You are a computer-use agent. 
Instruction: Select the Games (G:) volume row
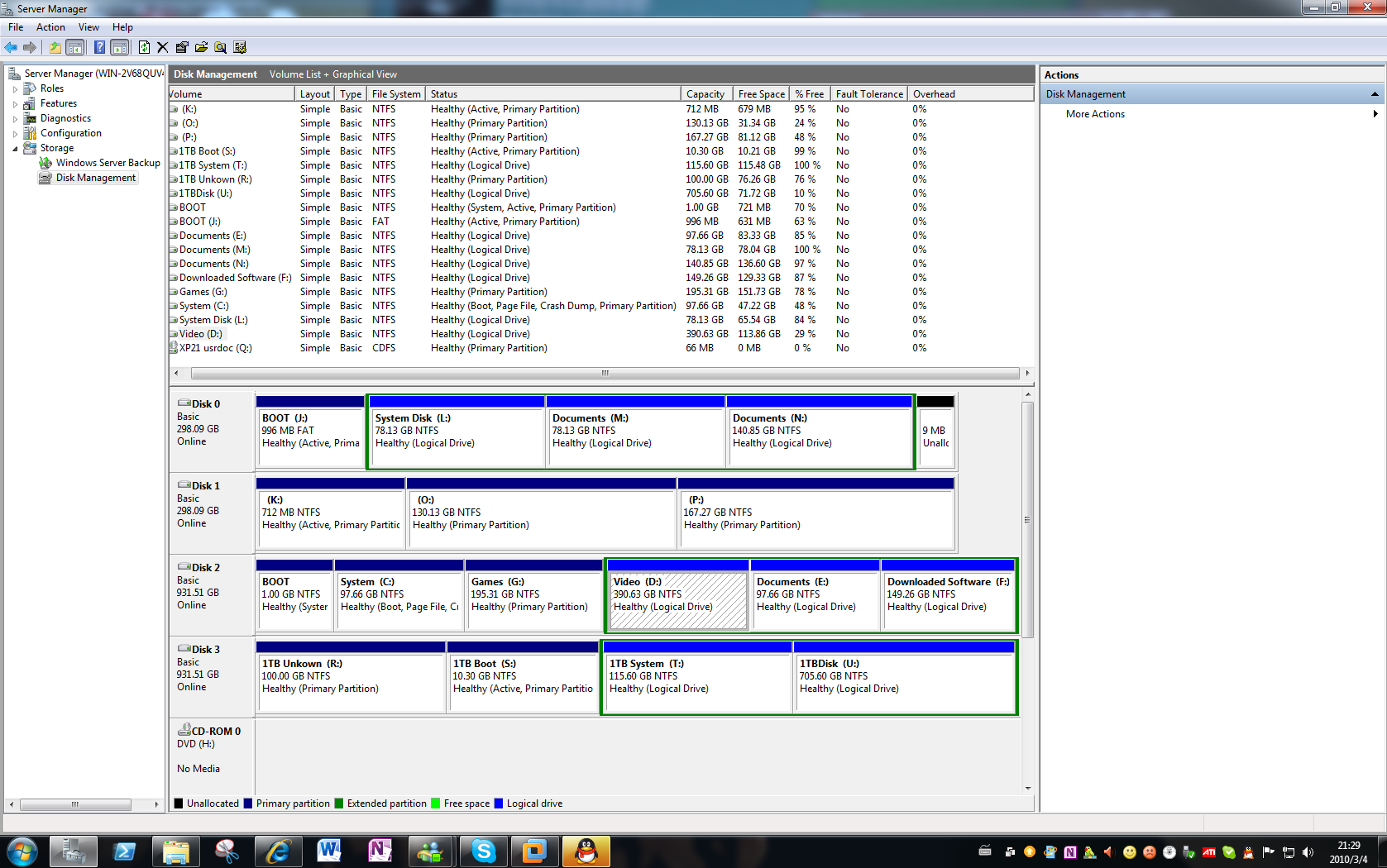pos(601,292)
